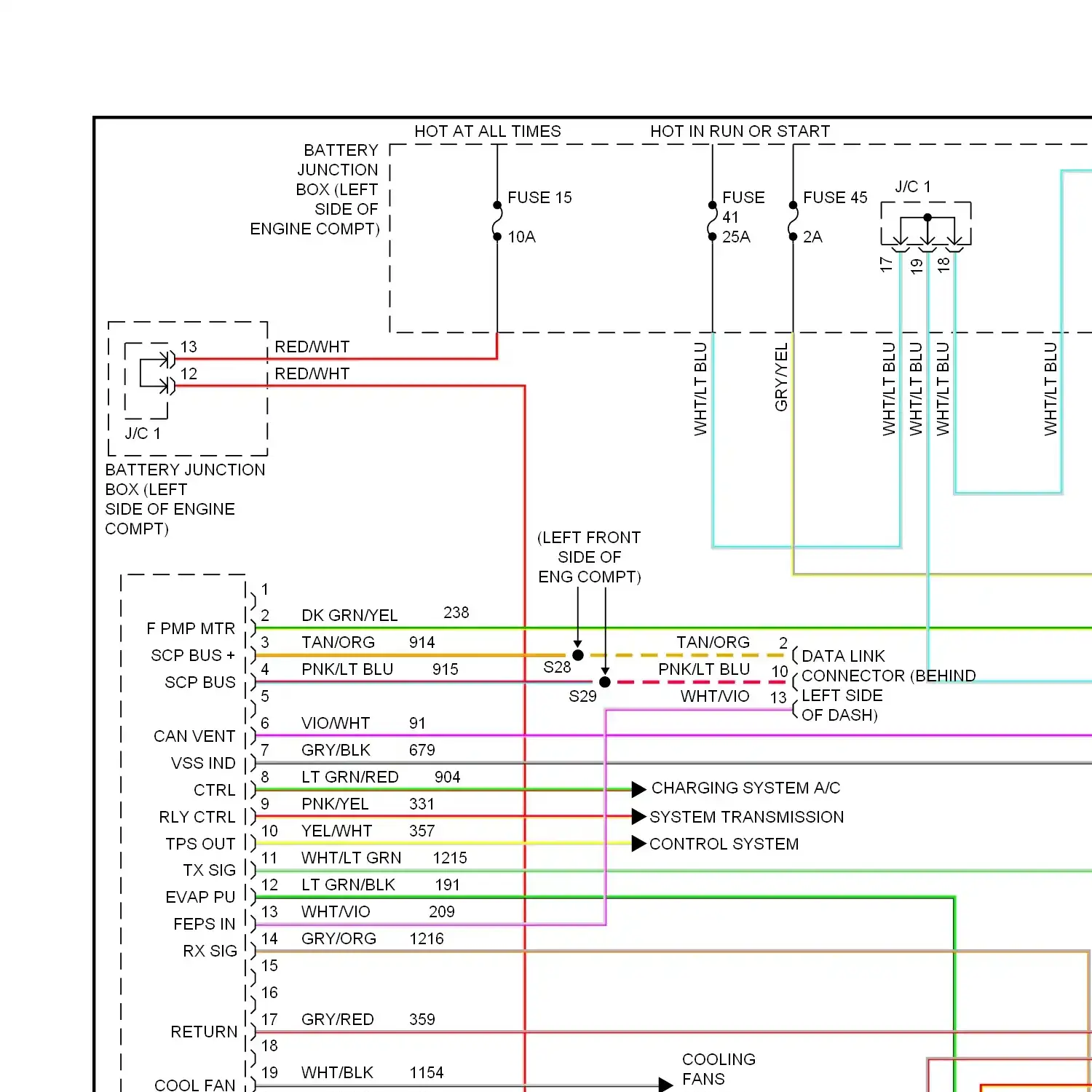Click the EVAP PU pin label
1092x1092 pixels.
(x=200, y=897)
